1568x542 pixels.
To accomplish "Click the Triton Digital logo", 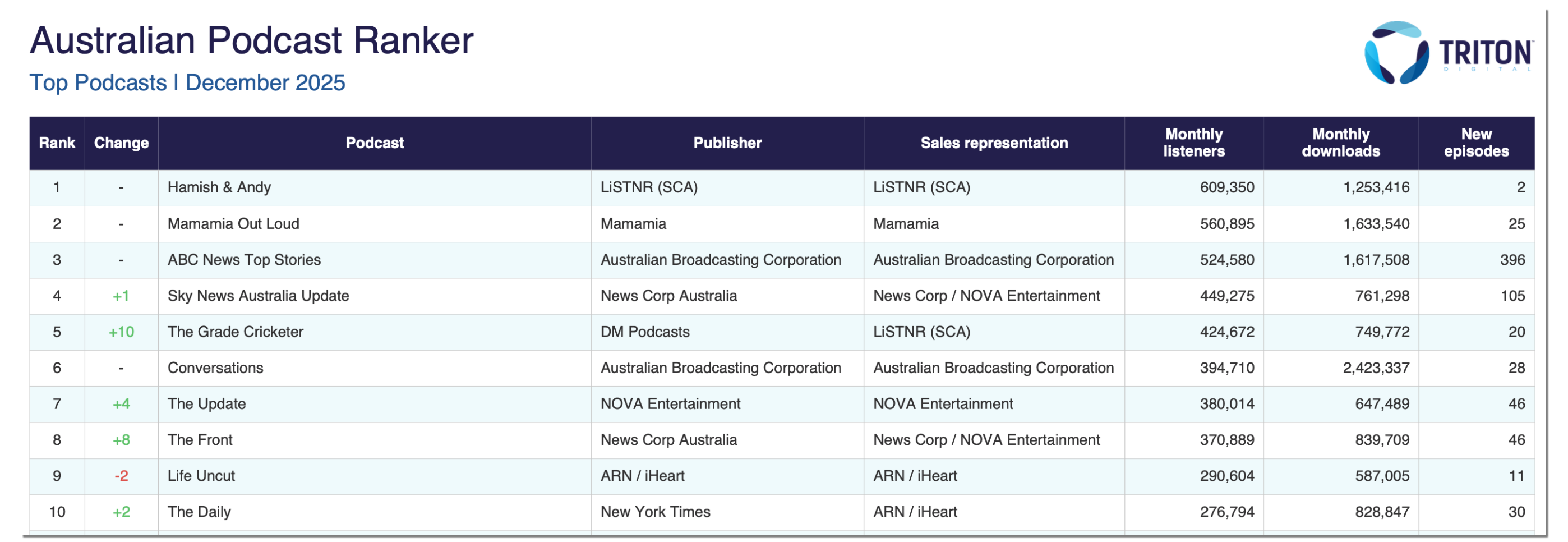I will [x=1448, y=54].
